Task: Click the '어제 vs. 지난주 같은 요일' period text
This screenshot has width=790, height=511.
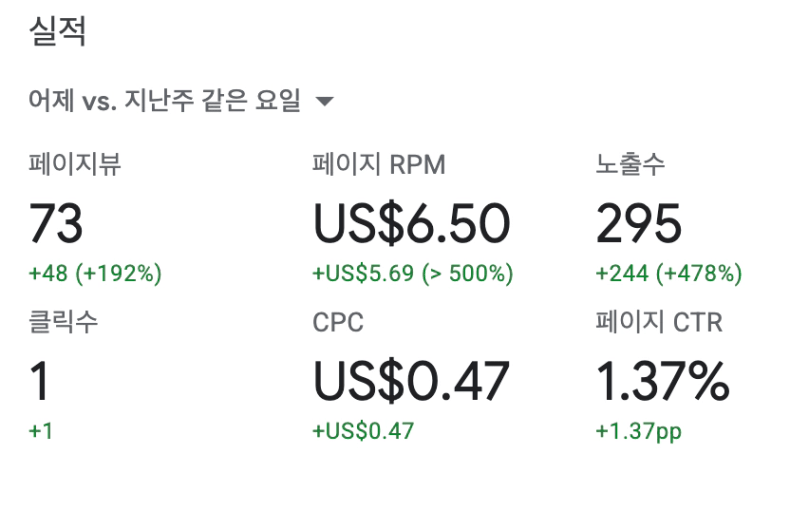Action: 165,101
